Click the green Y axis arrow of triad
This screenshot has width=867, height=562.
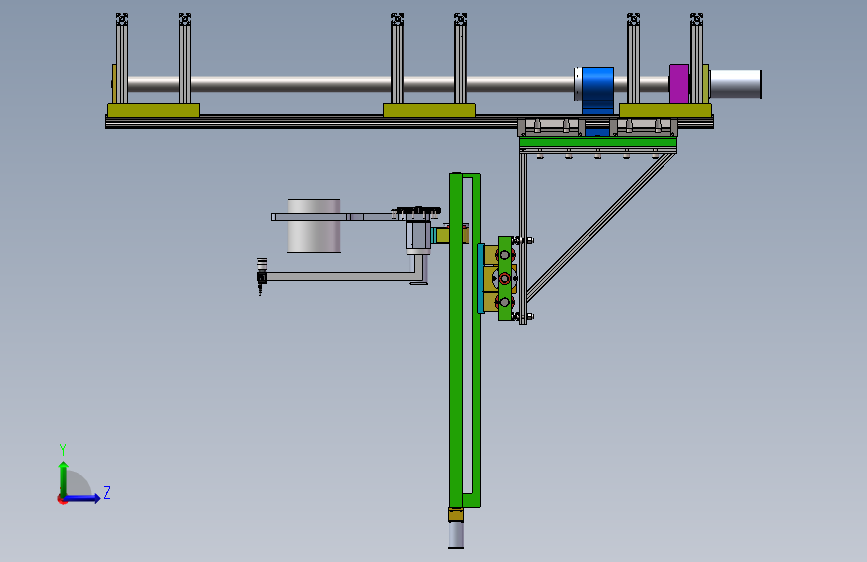[x=64, y=478]
